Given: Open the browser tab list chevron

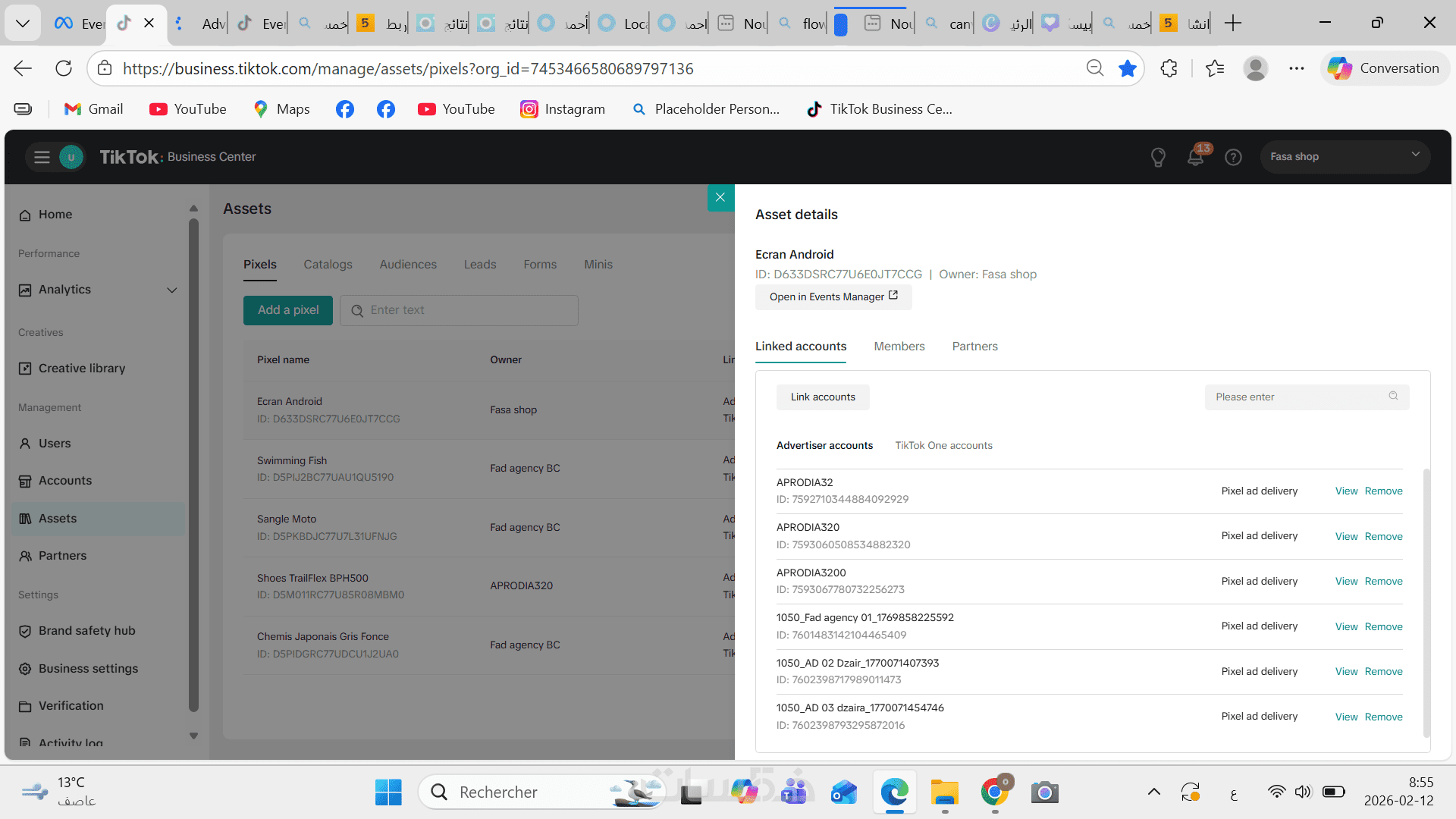Looking at the screenshot, I should coord(23,23).
